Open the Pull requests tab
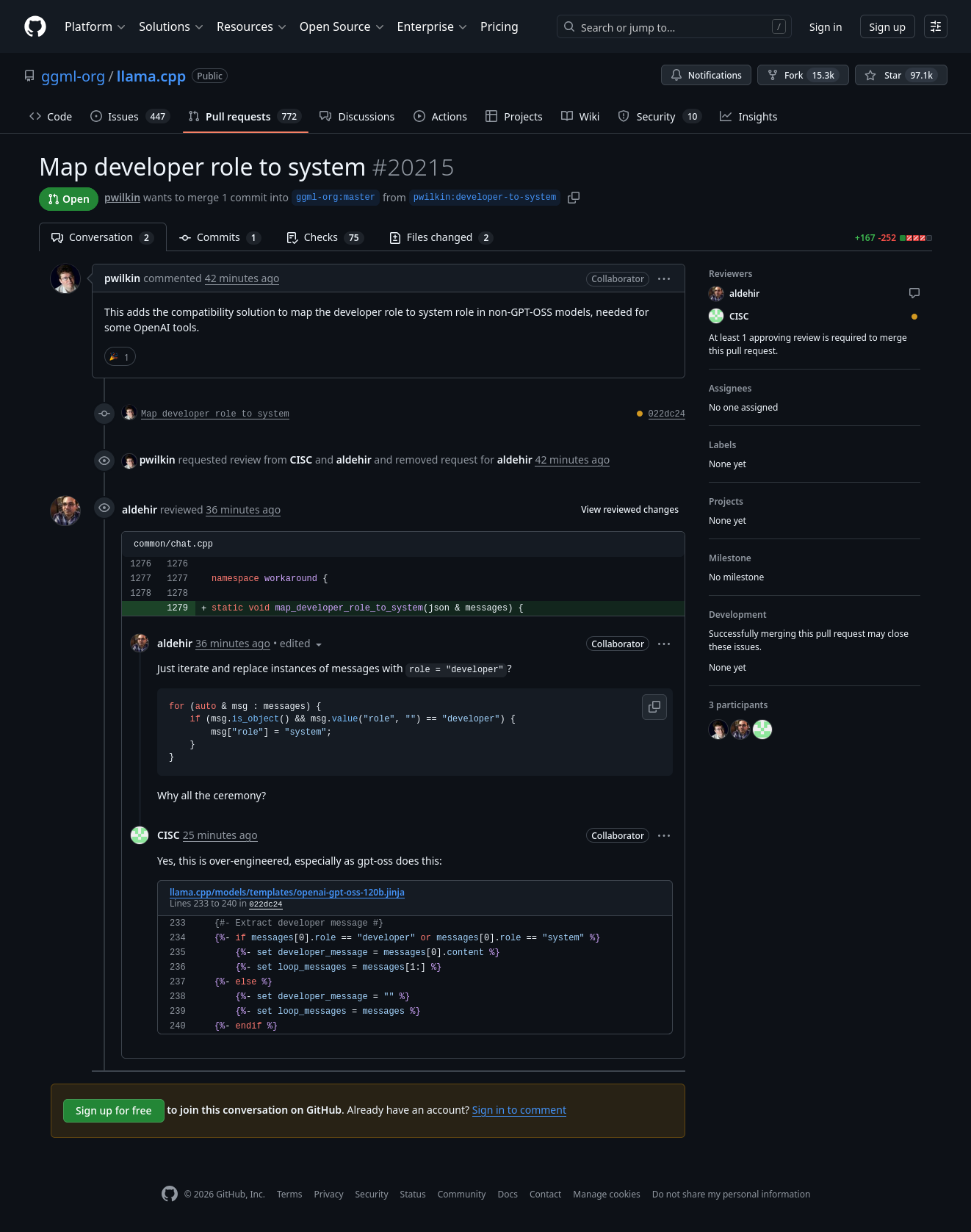 pos(245,116)
